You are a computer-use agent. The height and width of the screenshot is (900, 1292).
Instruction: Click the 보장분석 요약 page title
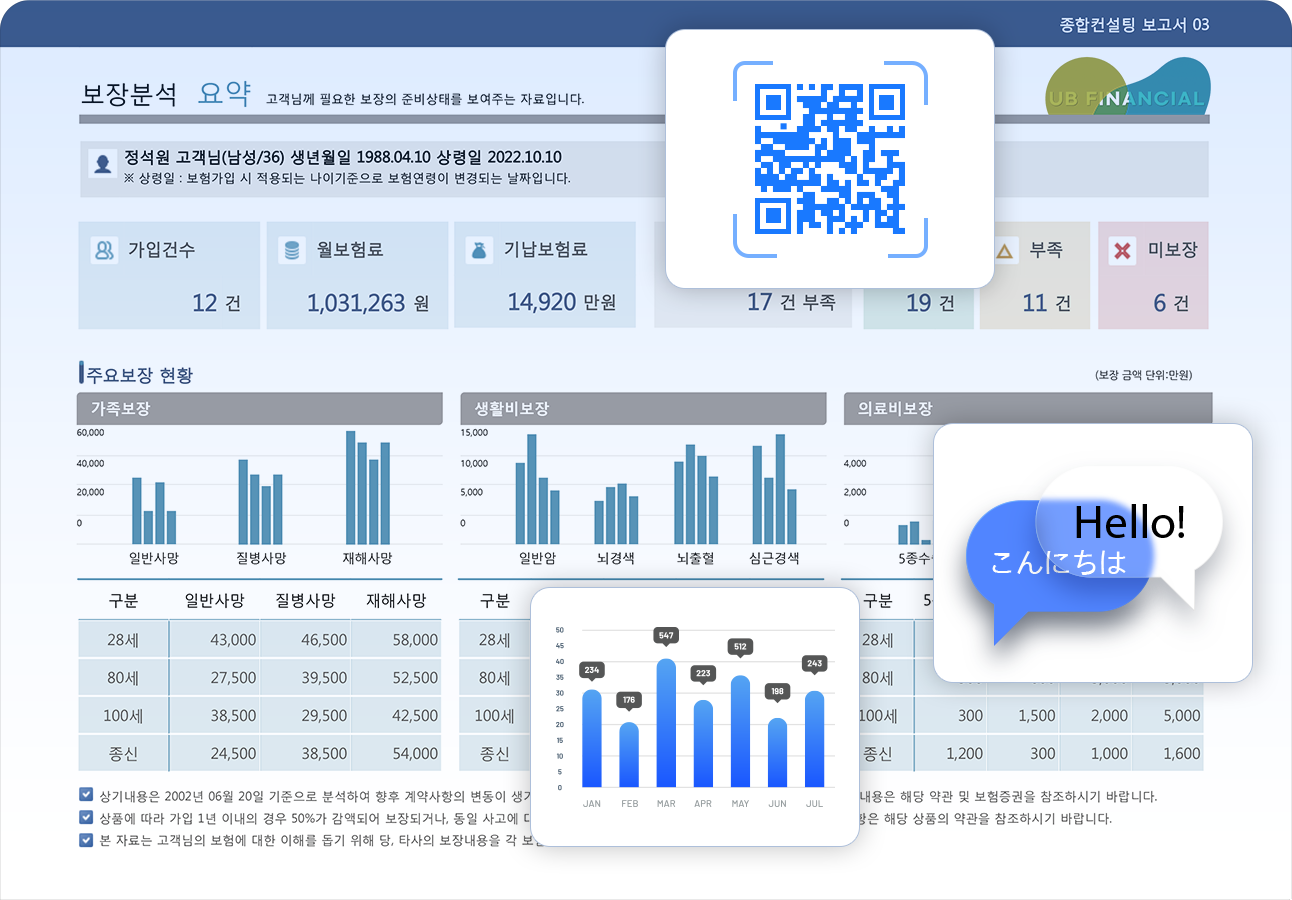(166, 94)
